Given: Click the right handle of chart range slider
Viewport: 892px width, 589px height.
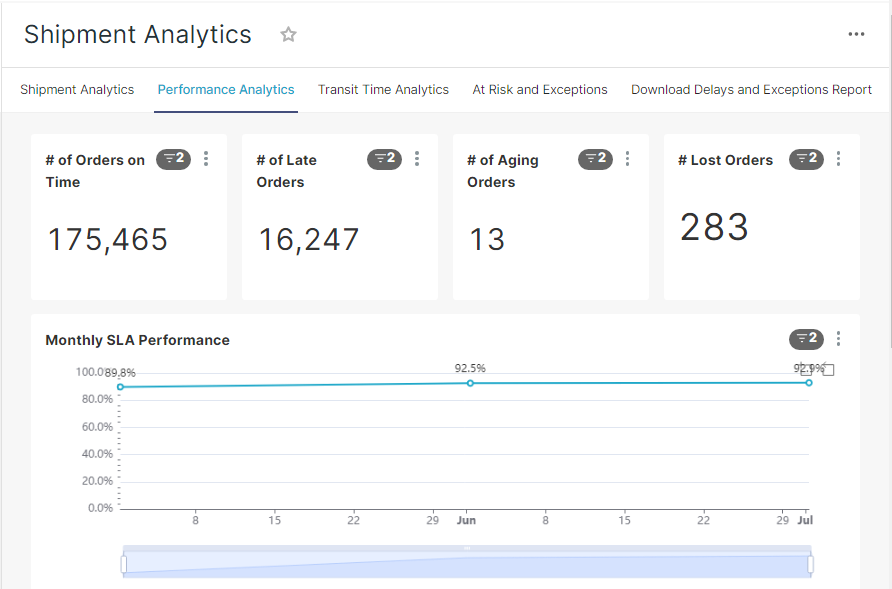Looking at the screenshot, I should click(x=811, y=565).
